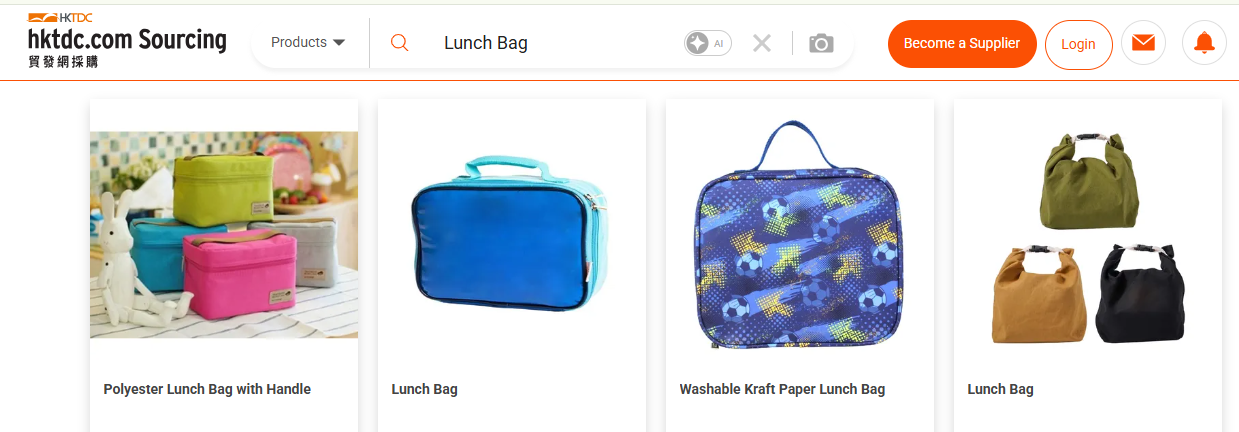This screenshot has width=1239, height=432.
Task: Toggle the AI search switch
Action: pyautogui.click(x=708, y=43)
